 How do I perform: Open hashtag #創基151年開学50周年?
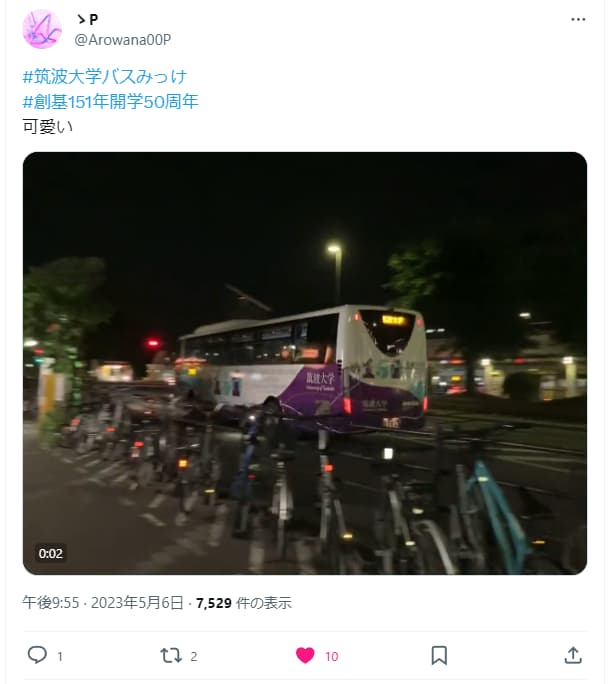point(111,102)
